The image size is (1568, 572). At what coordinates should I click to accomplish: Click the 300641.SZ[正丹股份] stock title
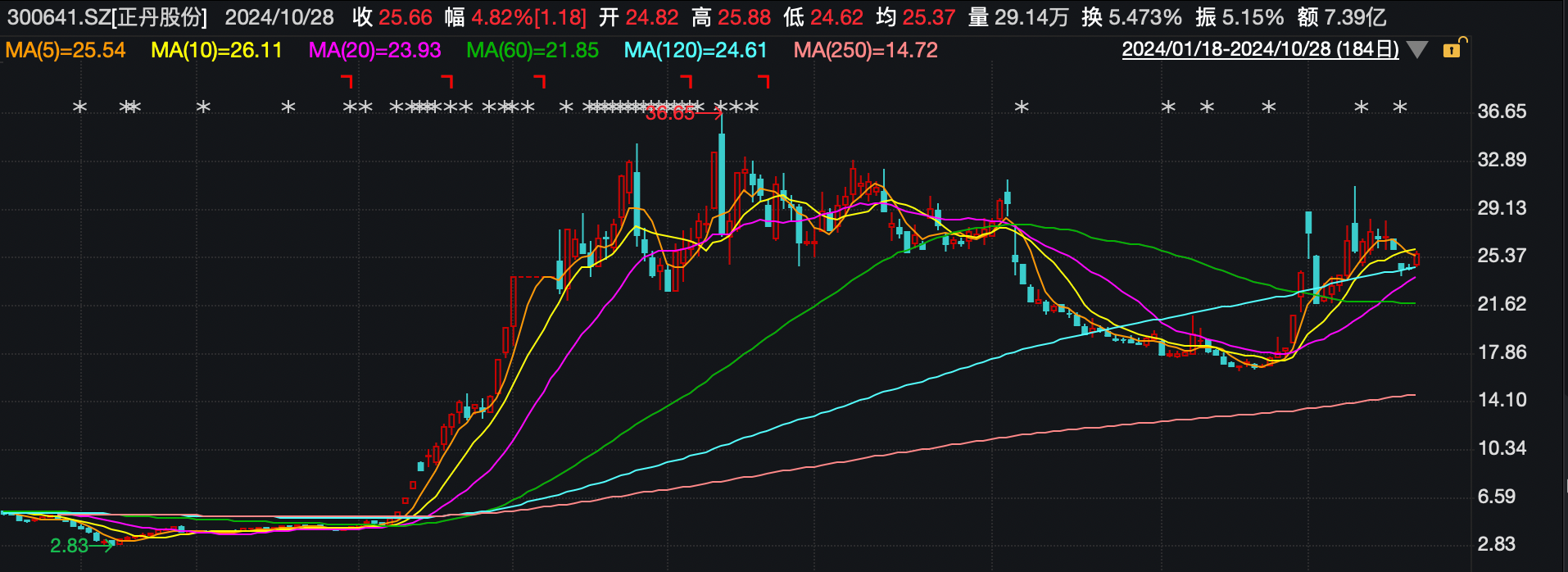[x=107, y=17]
